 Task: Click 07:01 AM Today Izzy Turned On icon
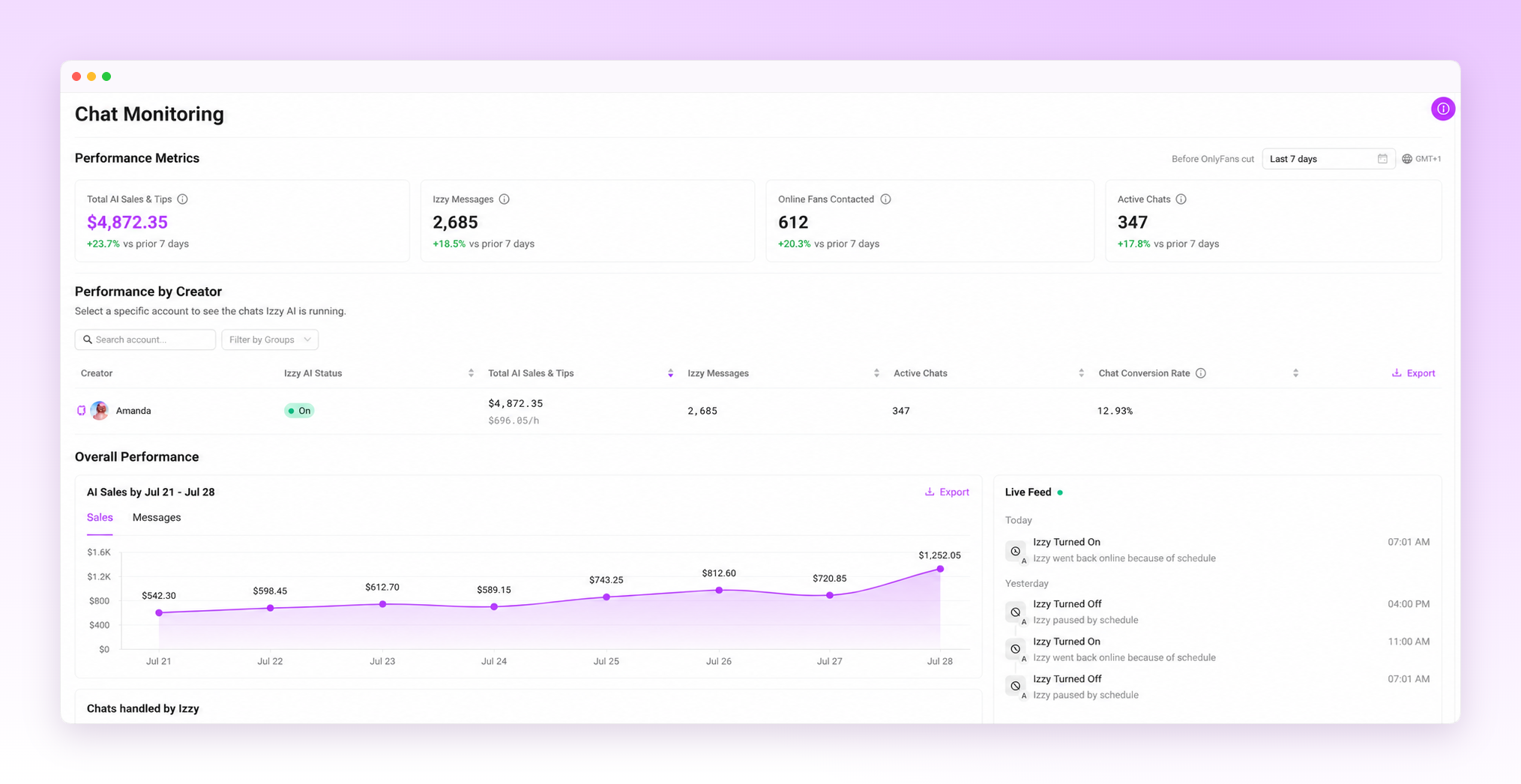1016,551
